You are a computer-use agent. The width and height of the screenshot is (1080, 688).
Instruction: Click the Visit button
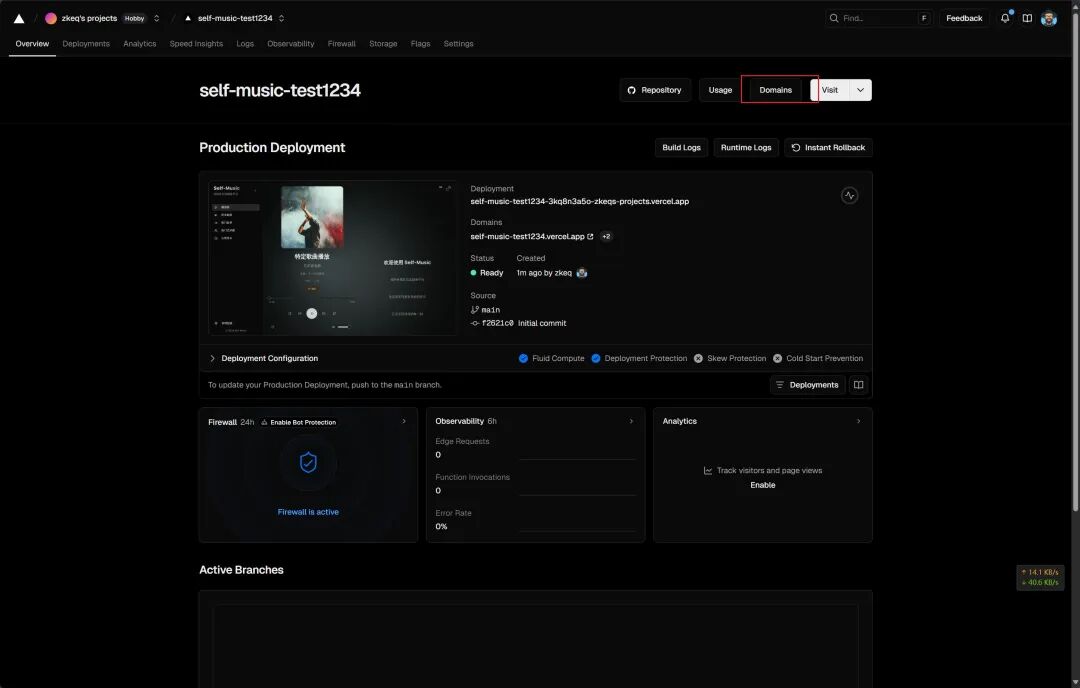point(830,90)
